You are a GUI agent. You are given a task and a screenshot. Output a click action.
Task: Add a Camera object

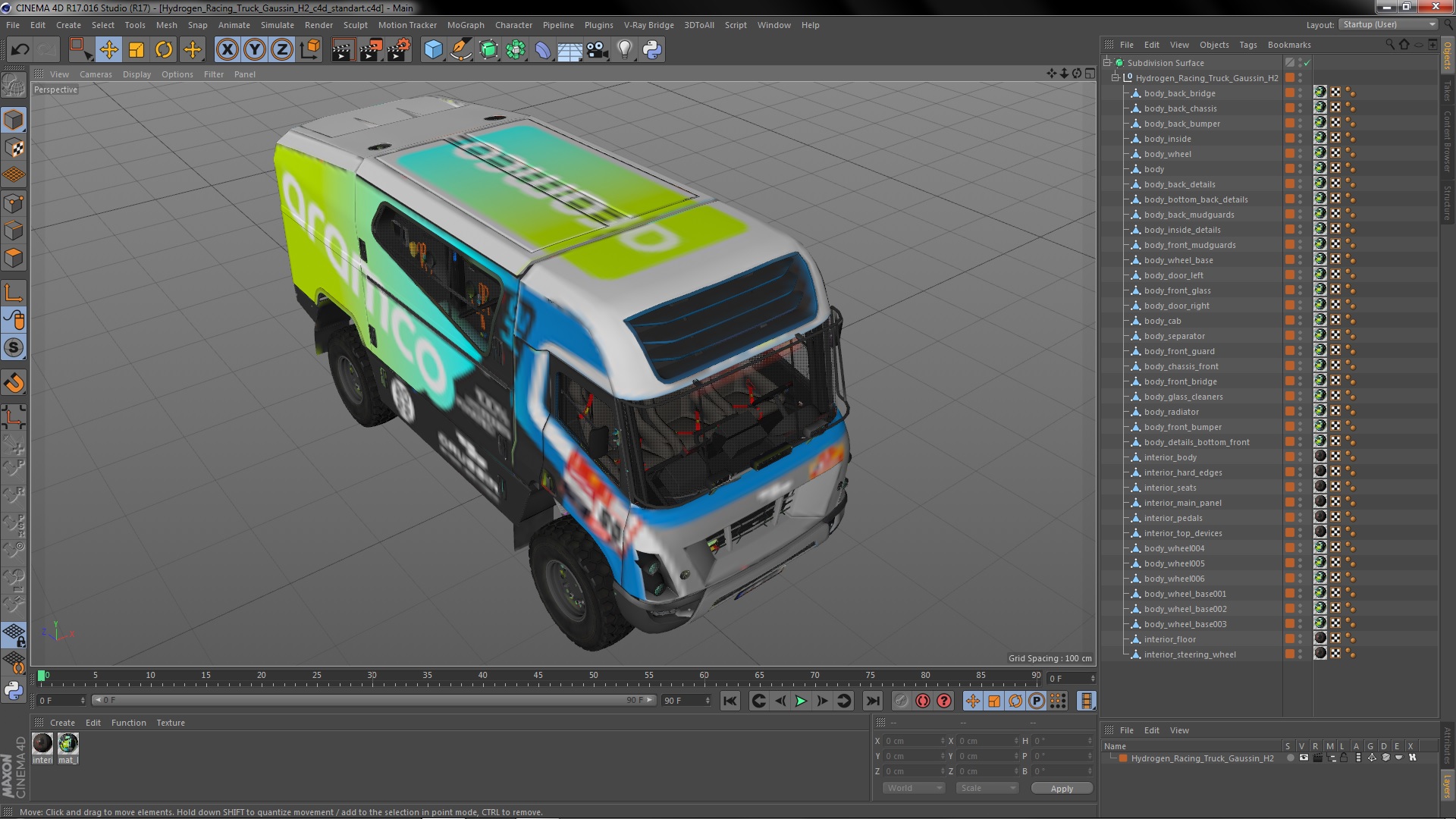(597, 50)
